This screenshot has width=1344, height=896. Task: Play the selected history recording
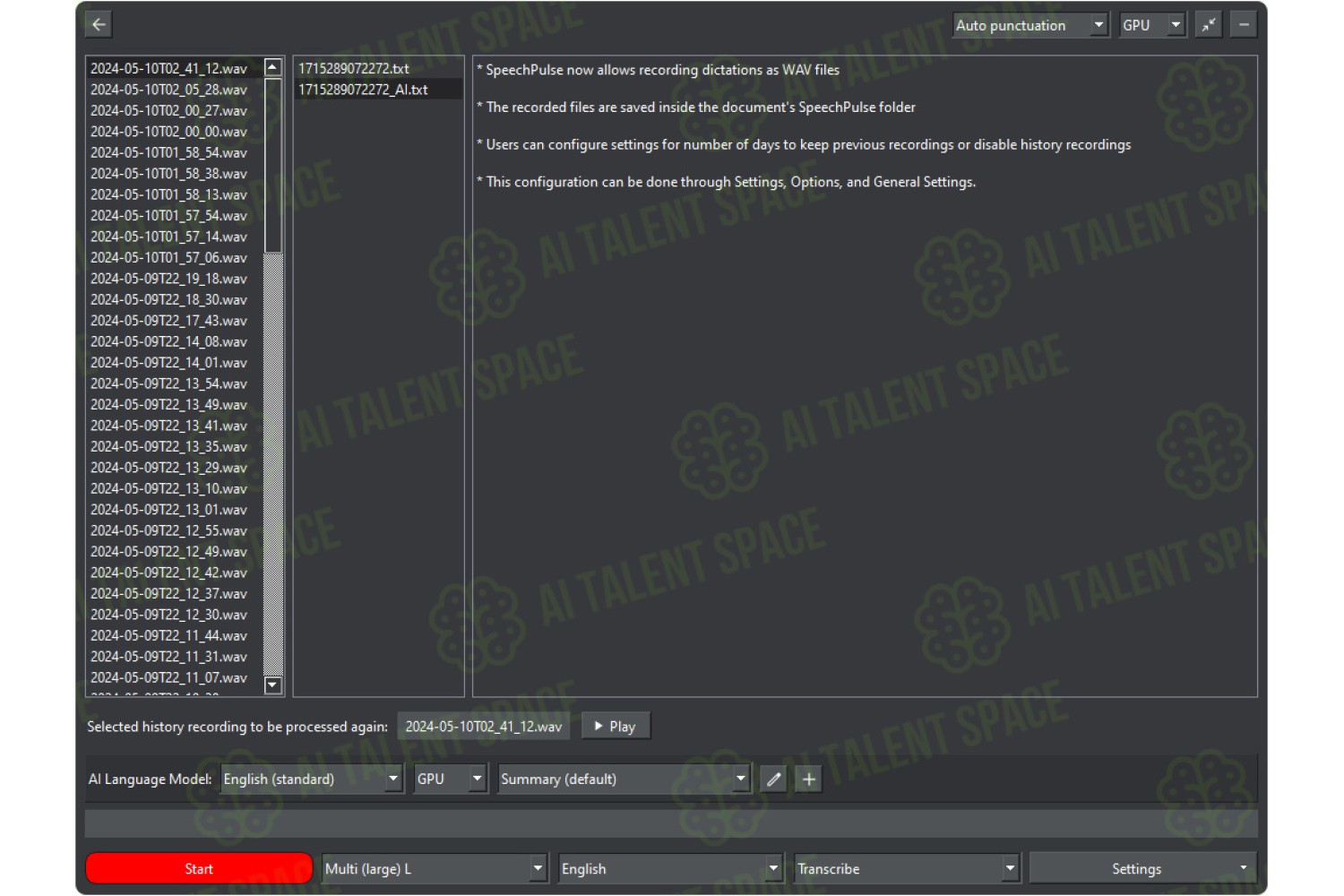tap(616, 727)
